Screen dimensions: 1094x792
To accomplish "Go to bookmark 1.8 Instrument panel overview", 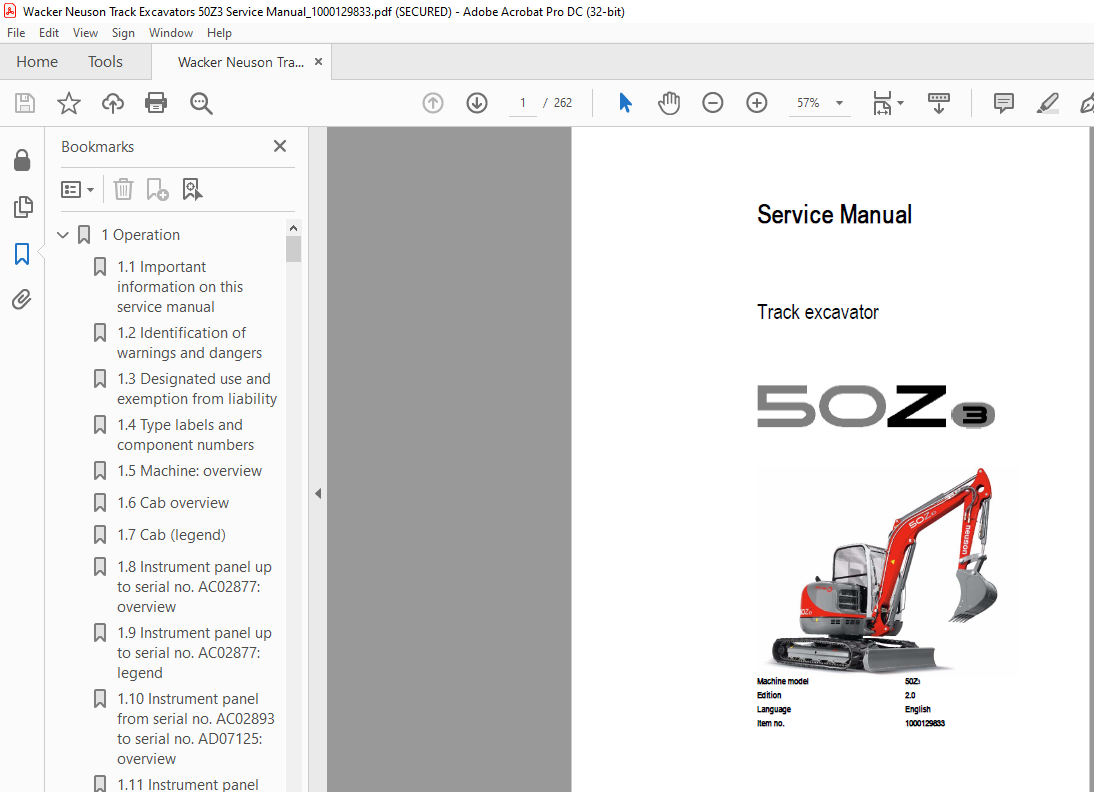I will pyautogui.click(x=194, y=587).
